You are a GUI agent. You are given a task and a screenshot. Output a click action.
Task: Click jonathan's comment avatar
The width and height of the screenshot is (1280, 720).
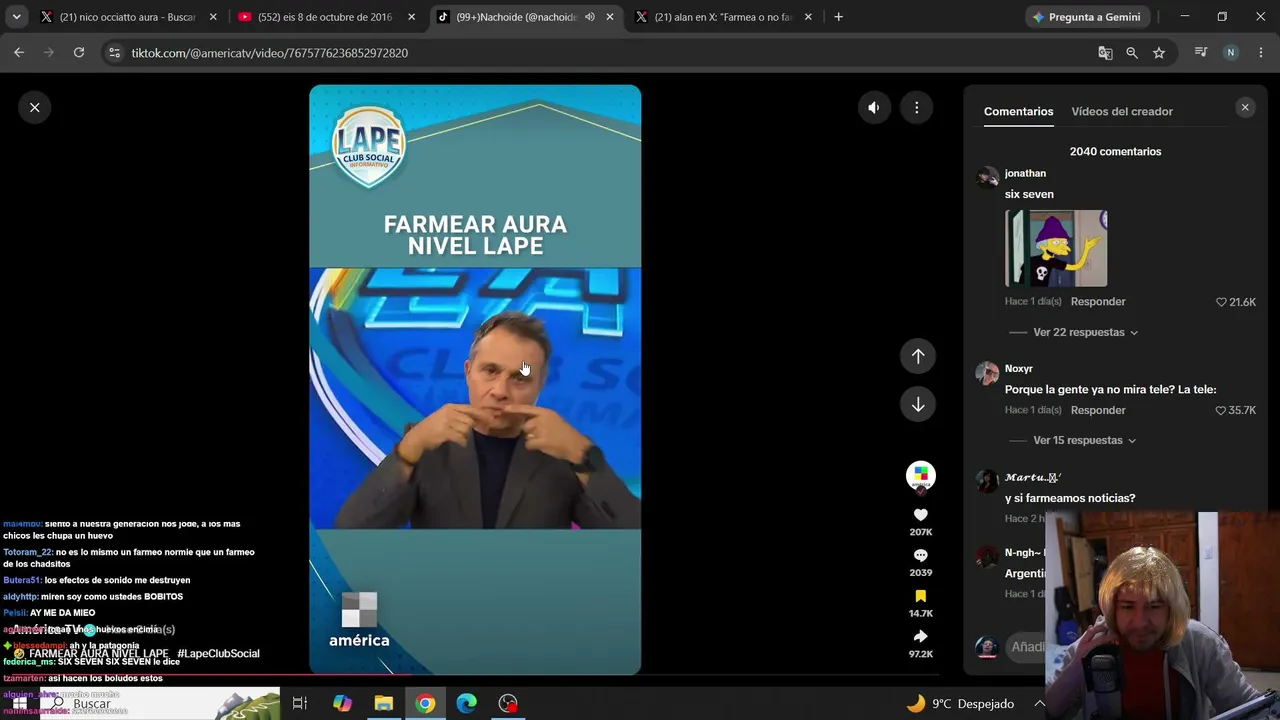(x=988, y=177)
